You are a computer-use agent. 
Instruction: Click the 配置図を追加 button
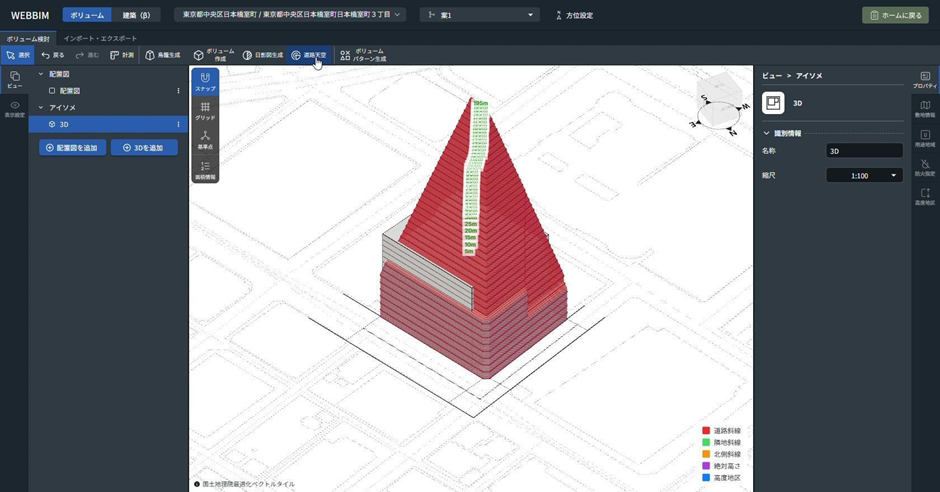tap(72, 147)
